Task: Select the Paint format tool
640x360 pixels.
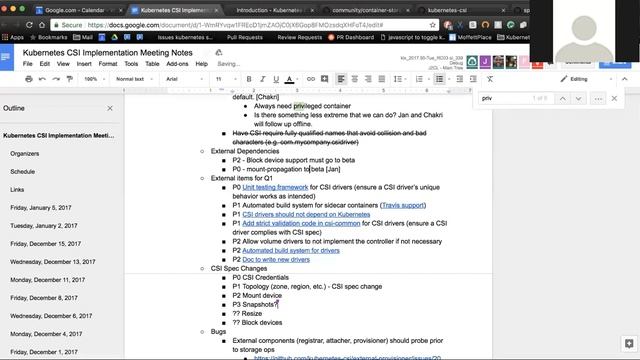Action: 70,79
